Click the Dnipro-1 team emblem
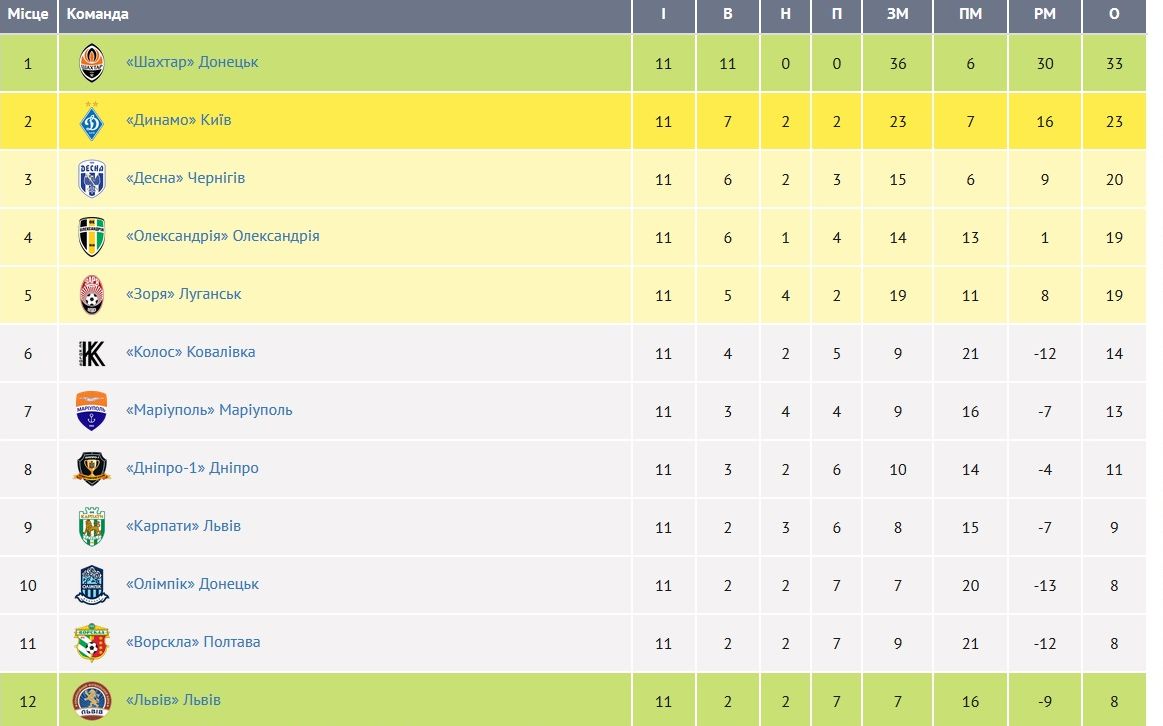Image resolution: width=1163 pixels, height=726 pixels. point(92,469)
